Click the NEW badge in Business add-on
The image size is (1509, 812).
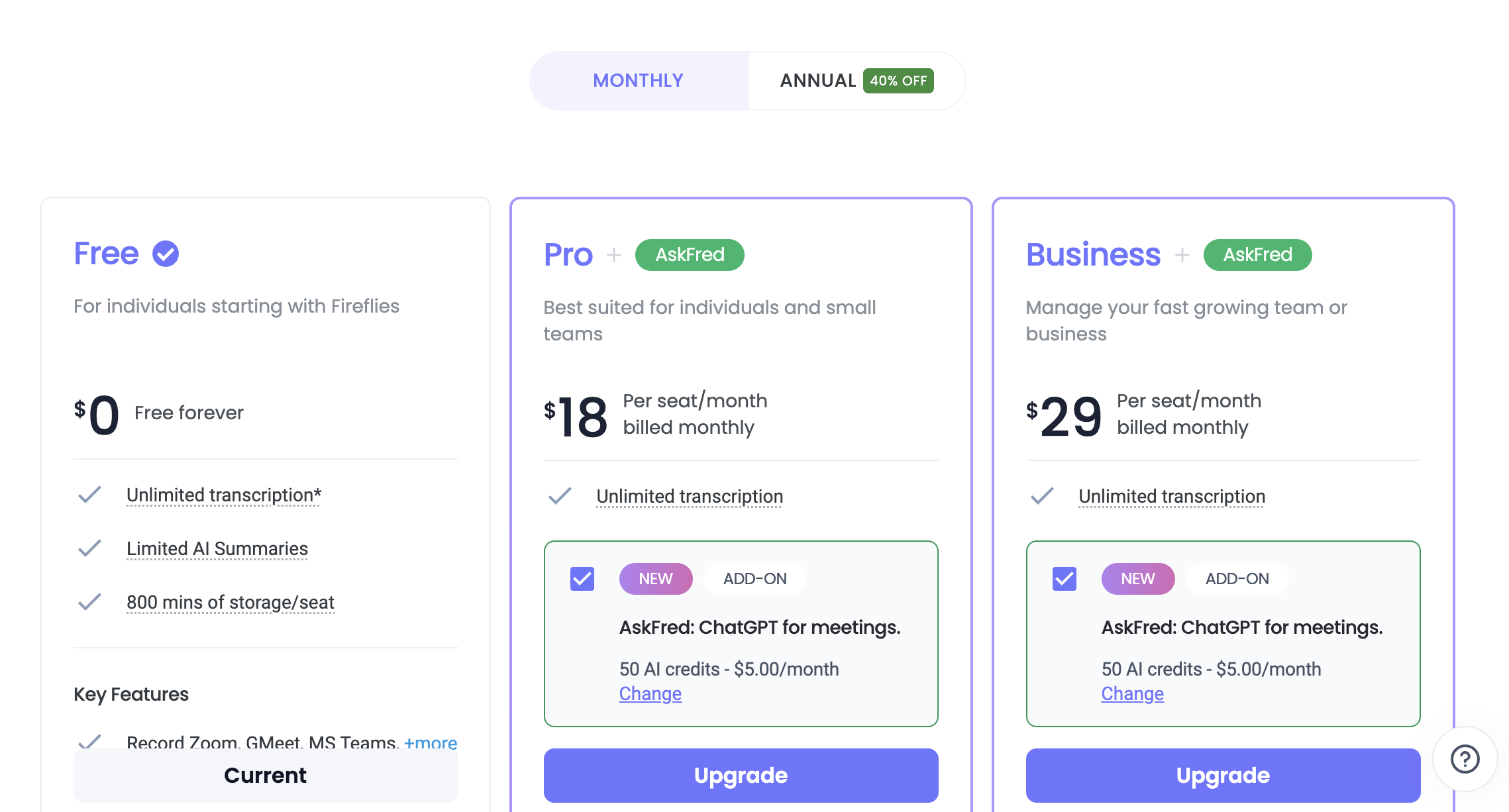[x=1138, y=579]
